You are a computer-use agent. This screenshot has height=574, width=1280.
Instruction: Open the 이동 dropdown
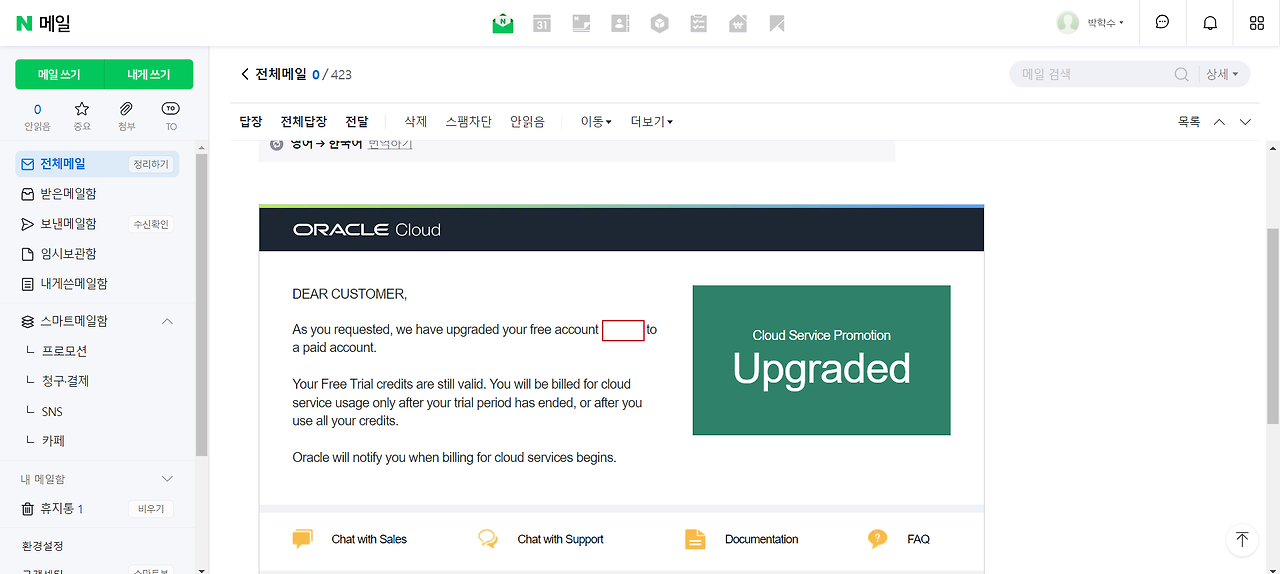pyautogui.click(x=596, y=122)
